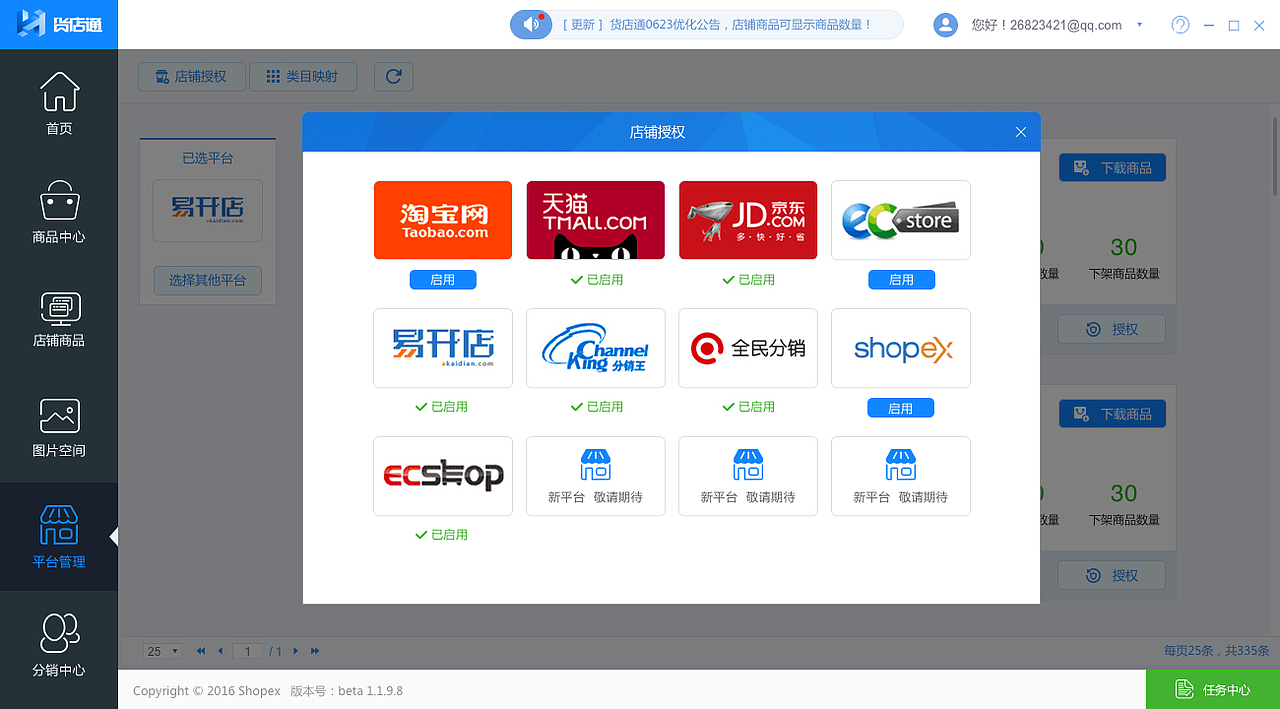Open the page size 25 dropdown
This screenshot has width=1280, height=709.
[163, 651]
